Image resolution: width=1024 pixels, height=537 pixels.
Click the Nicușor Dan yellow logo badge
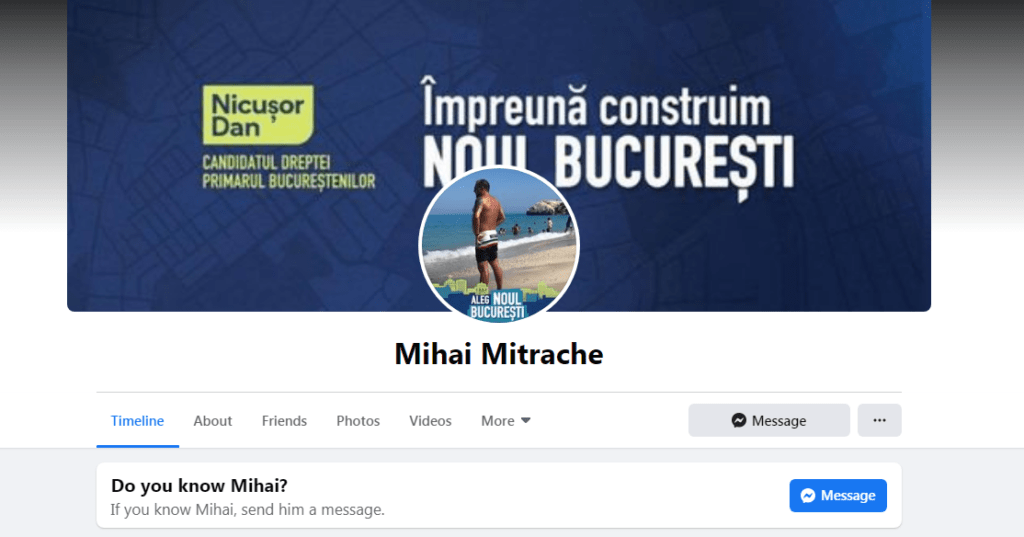pos(258,114)
